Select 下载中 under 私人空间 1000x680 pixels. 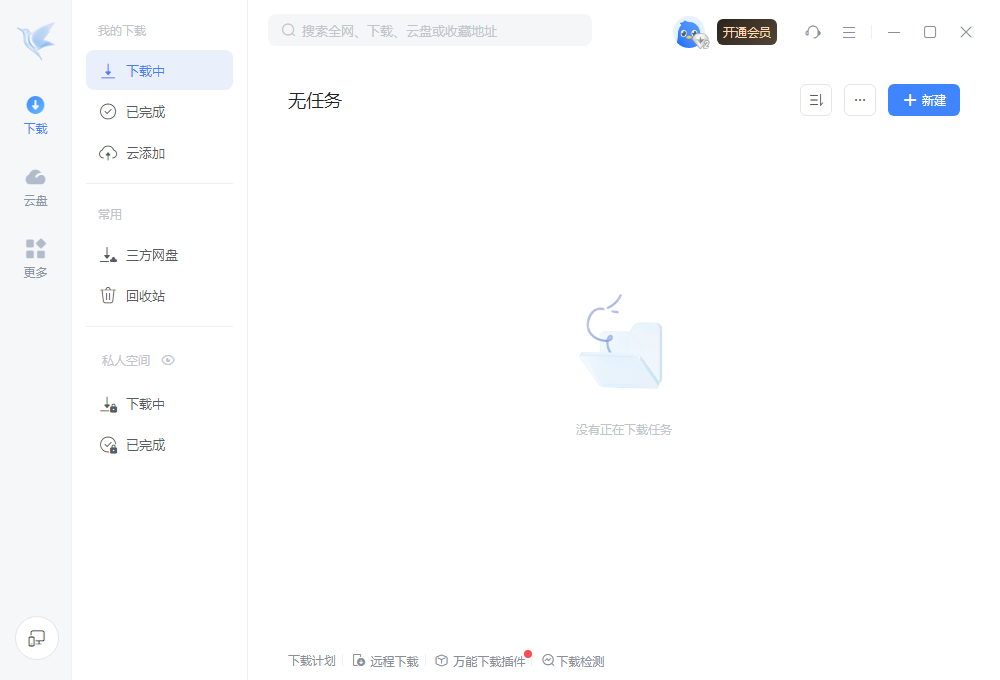tap(146, 404)
